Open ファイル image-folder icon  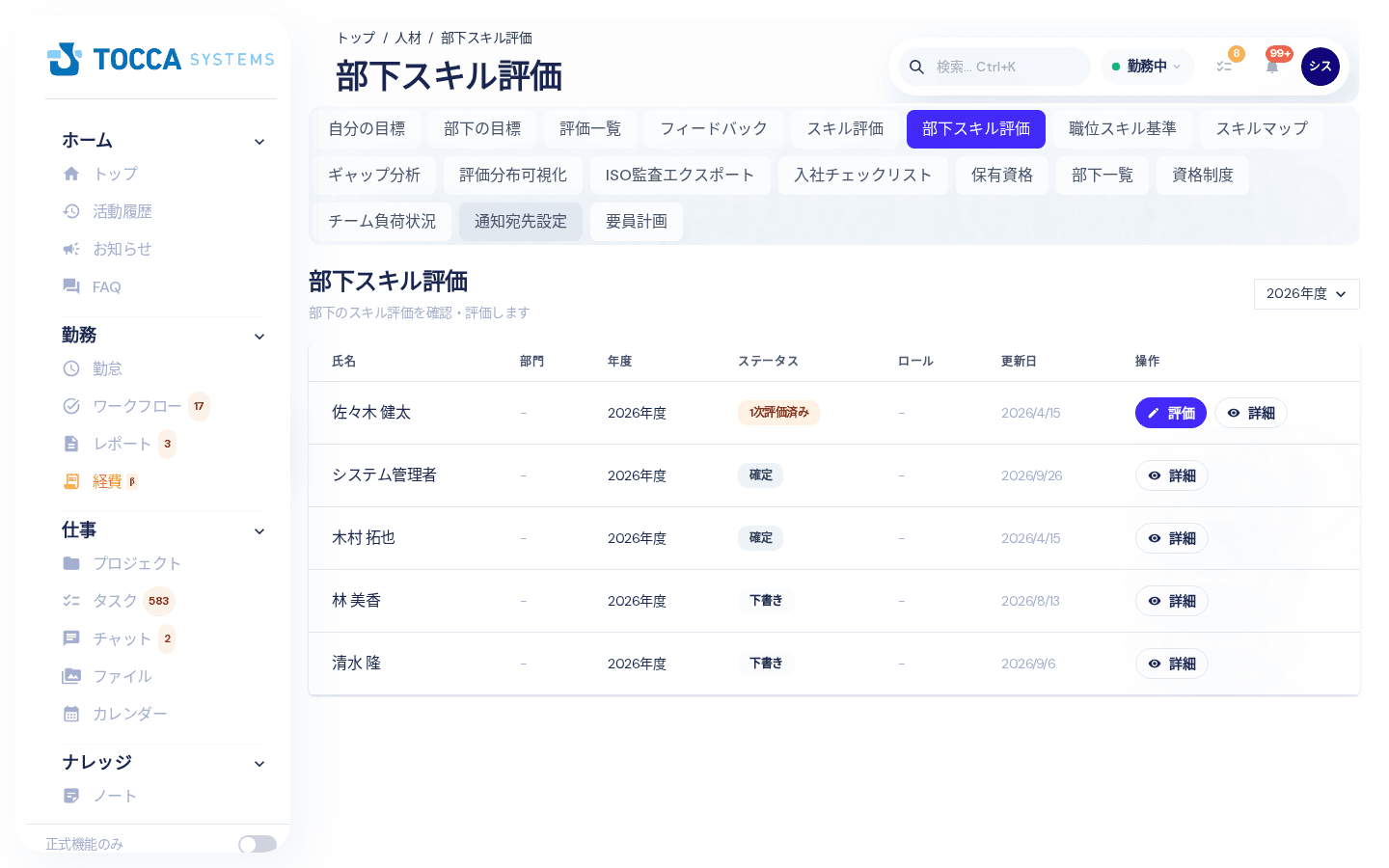coord(71,676)
